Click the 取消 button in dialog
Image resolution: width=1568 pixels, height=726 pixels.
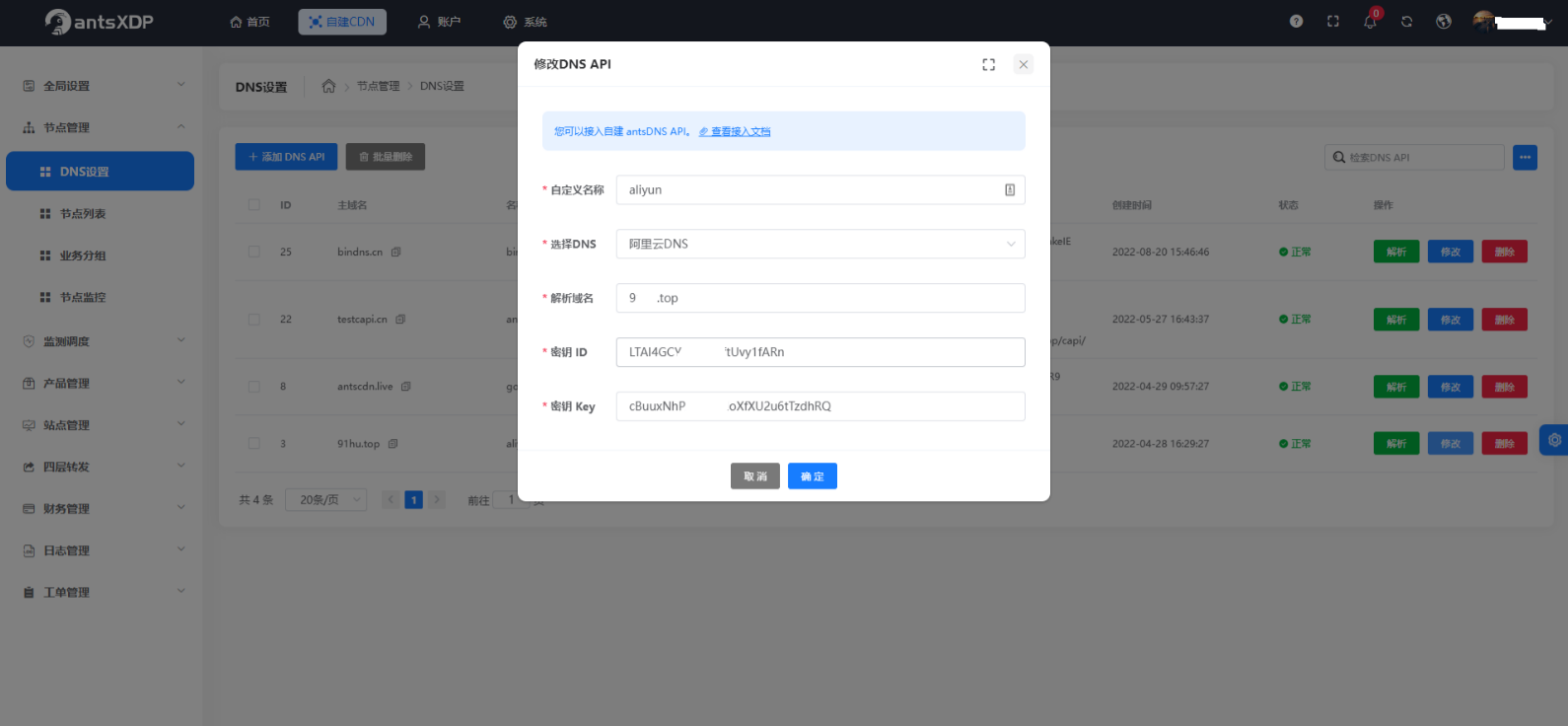pyautogui.click(x=755, y=476)
